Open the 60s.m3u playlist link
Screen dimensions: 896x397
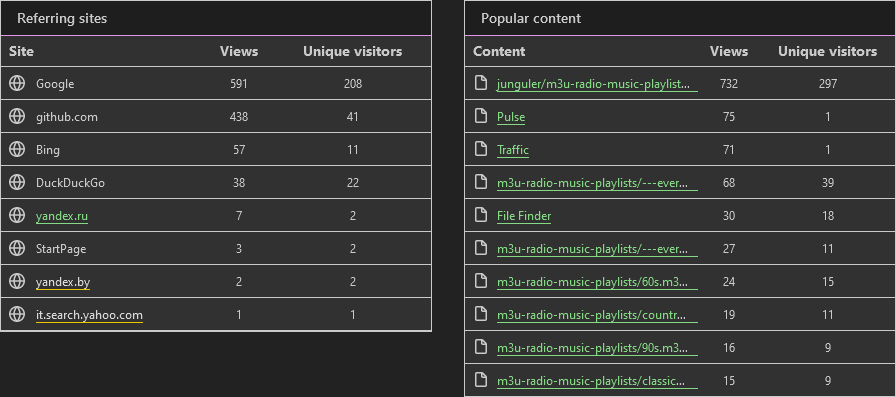click(x=597, y=282)
